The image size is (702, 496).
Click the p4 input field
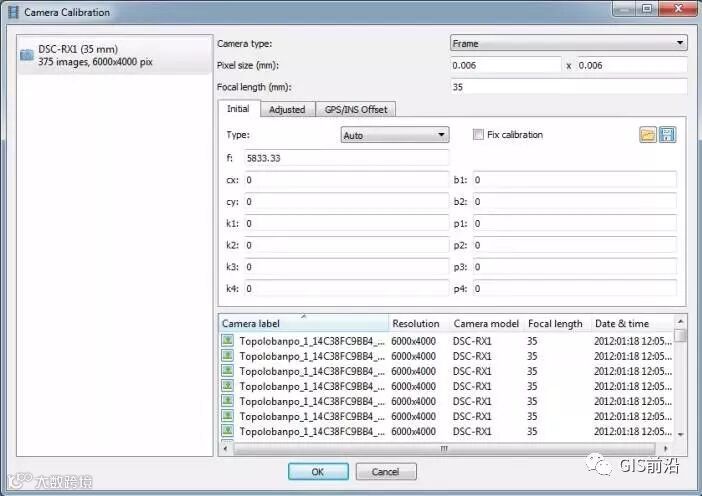pos(575,289)
